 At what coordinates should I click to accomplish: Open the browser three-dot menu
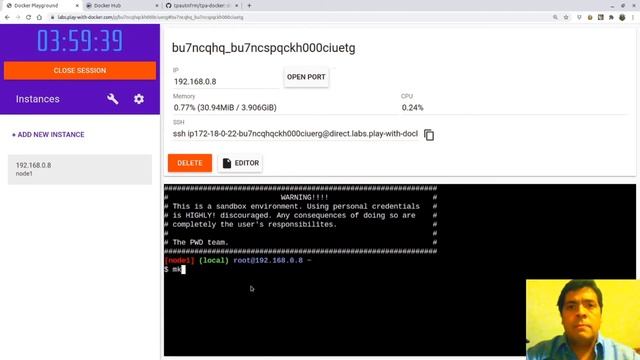point(633,17)
